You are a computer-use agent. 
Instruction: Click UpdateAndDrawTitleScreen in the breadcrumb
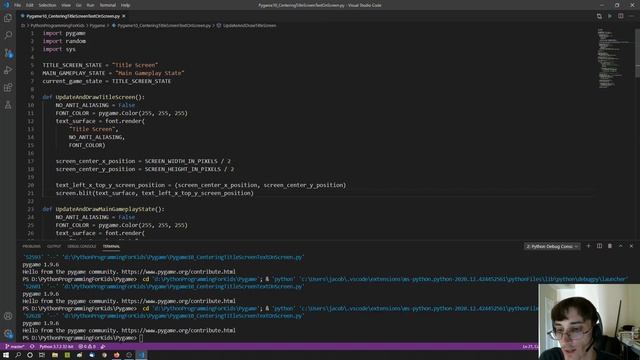[x=249, y=25]
